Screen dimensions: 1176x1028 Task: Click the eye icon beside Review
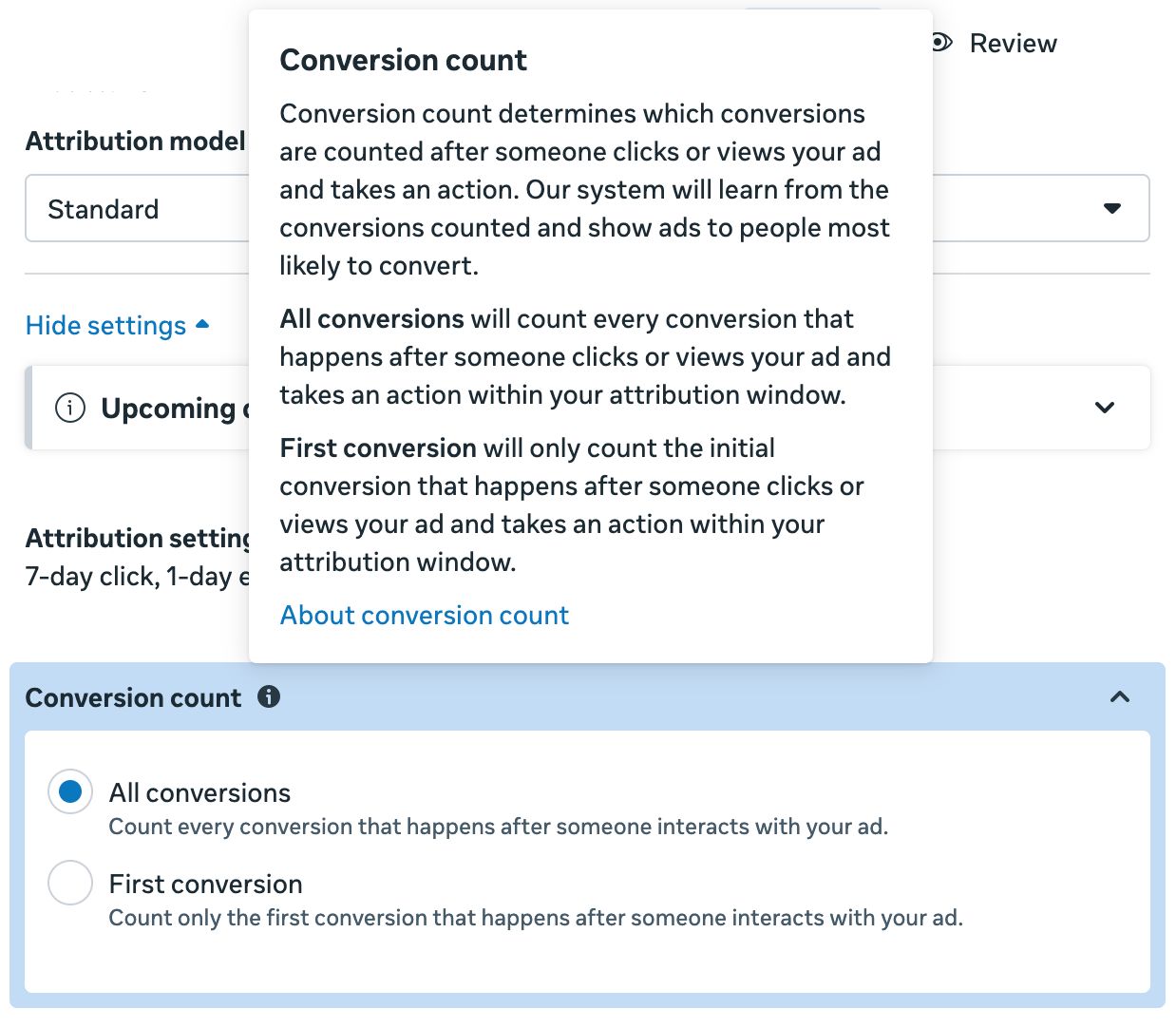click(941, 43)
